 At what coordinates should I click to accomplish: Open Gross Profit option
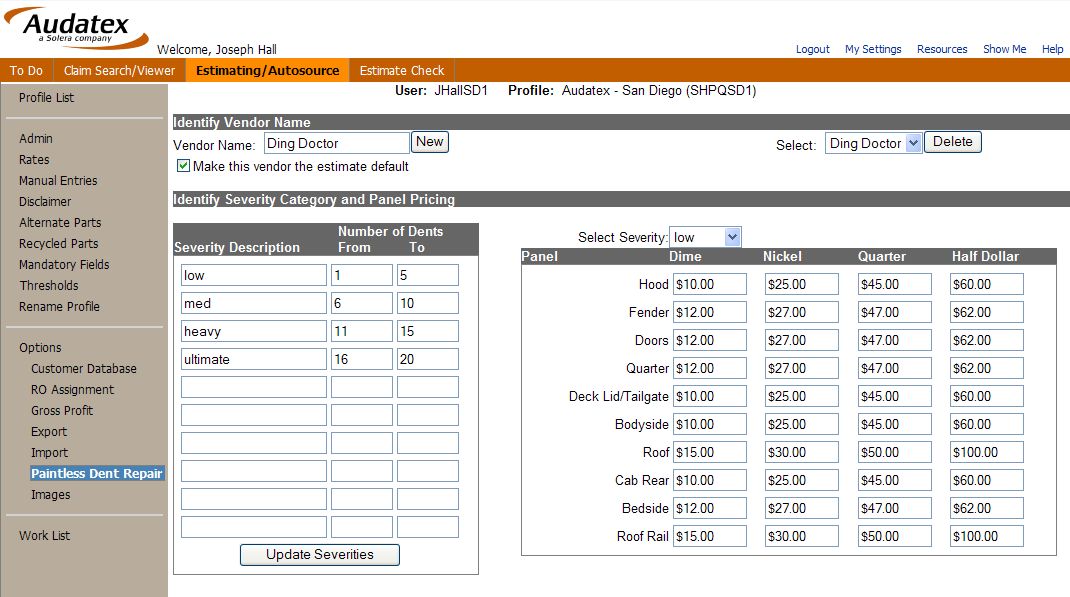[x=62, y=411]
